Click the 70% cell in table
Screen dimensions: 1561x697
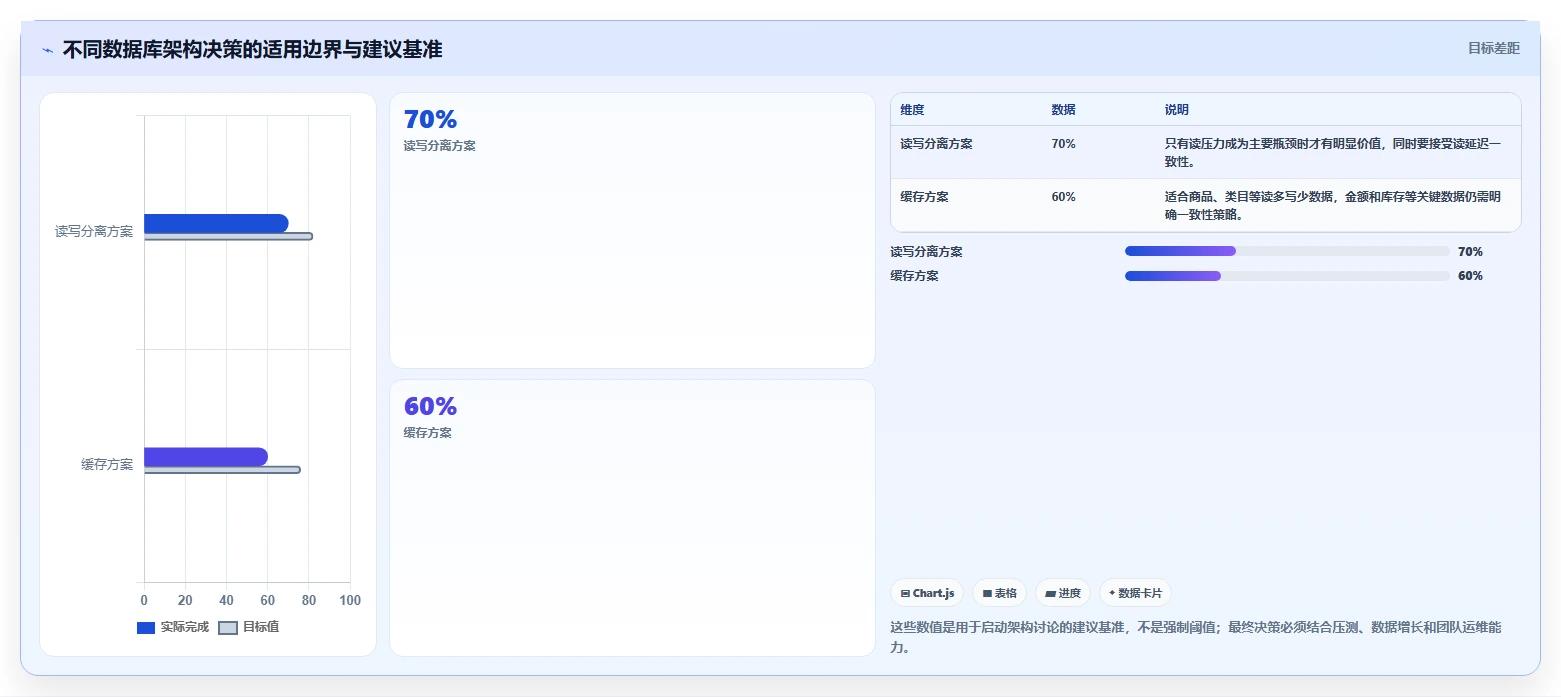(1063, 144)
